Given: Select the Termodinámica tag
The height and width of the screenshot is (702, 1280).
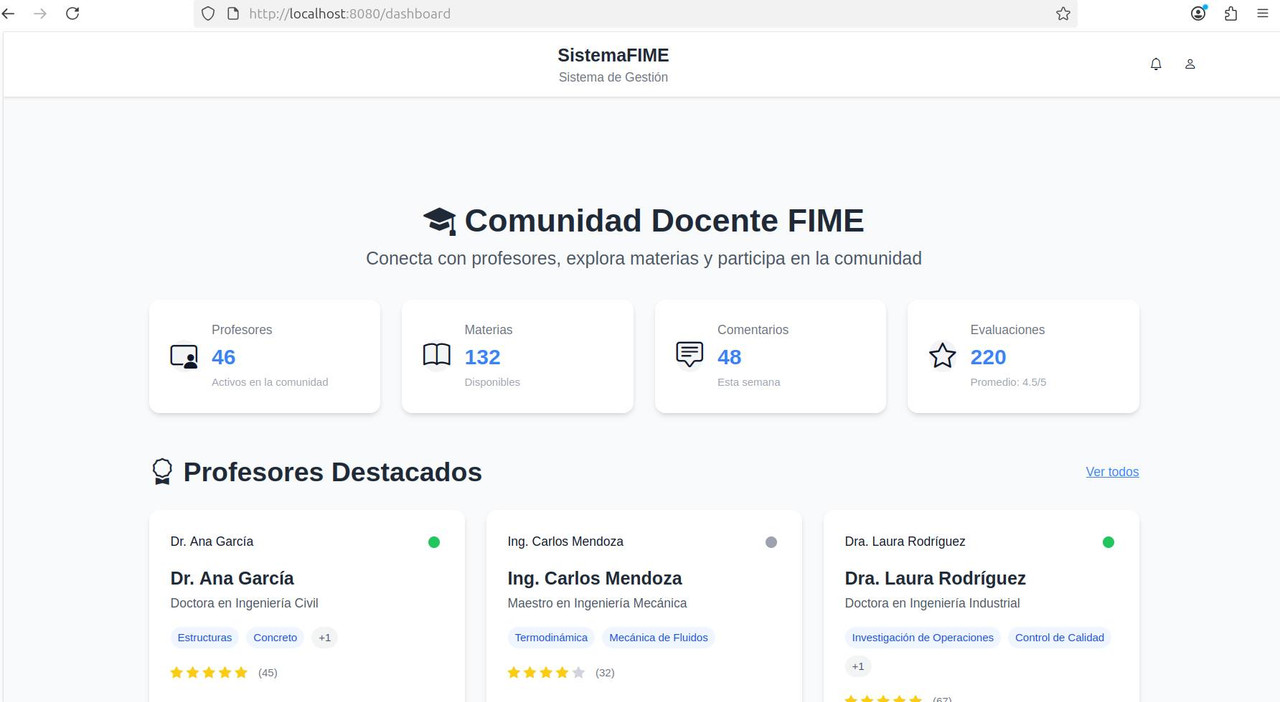Looking at the screenshot, I should [x=551, y=638].
